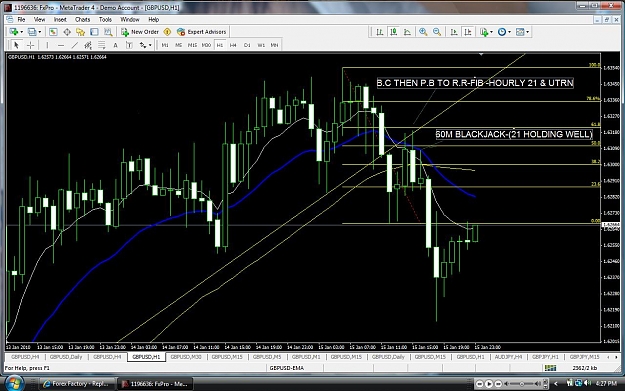The width and height of the screenshot is (625, 391).
Task: Adjust the taskbar media volume slider
Action: [x=522, y=384]
